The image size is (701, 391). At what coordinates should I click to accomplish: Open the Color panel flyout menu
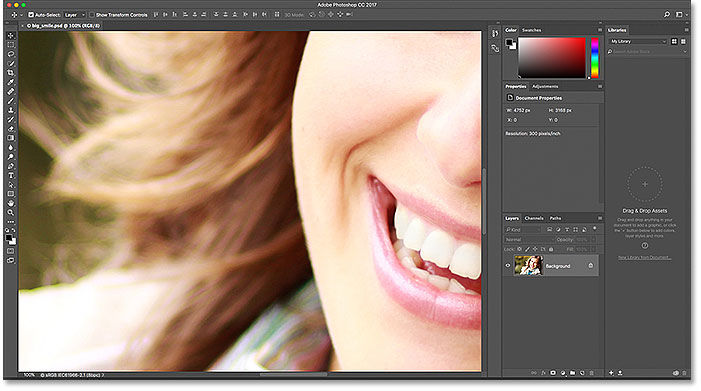point(600,30)
